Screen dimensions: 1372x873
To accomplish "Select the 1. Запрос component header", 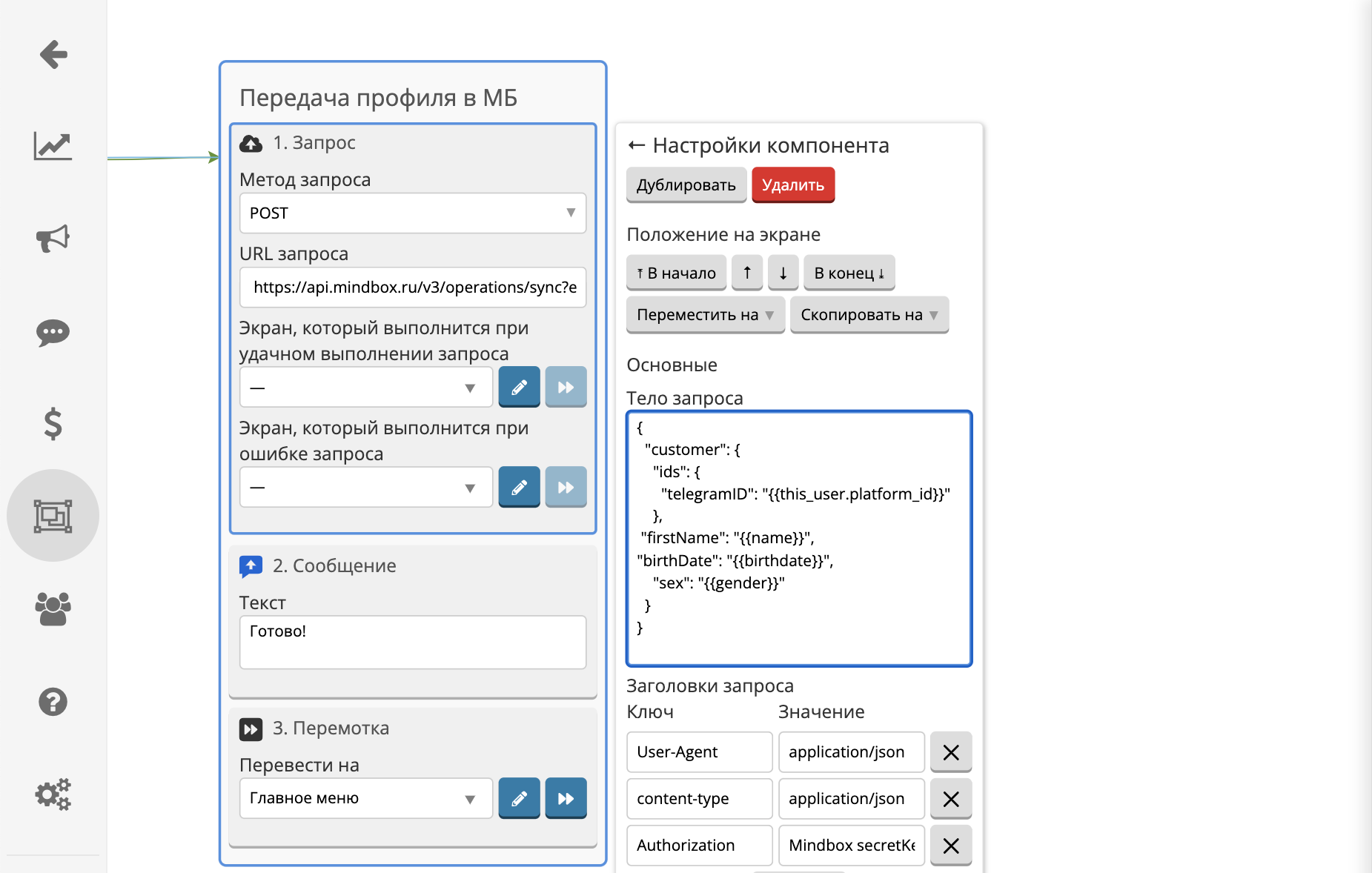I will coord(314,143).
